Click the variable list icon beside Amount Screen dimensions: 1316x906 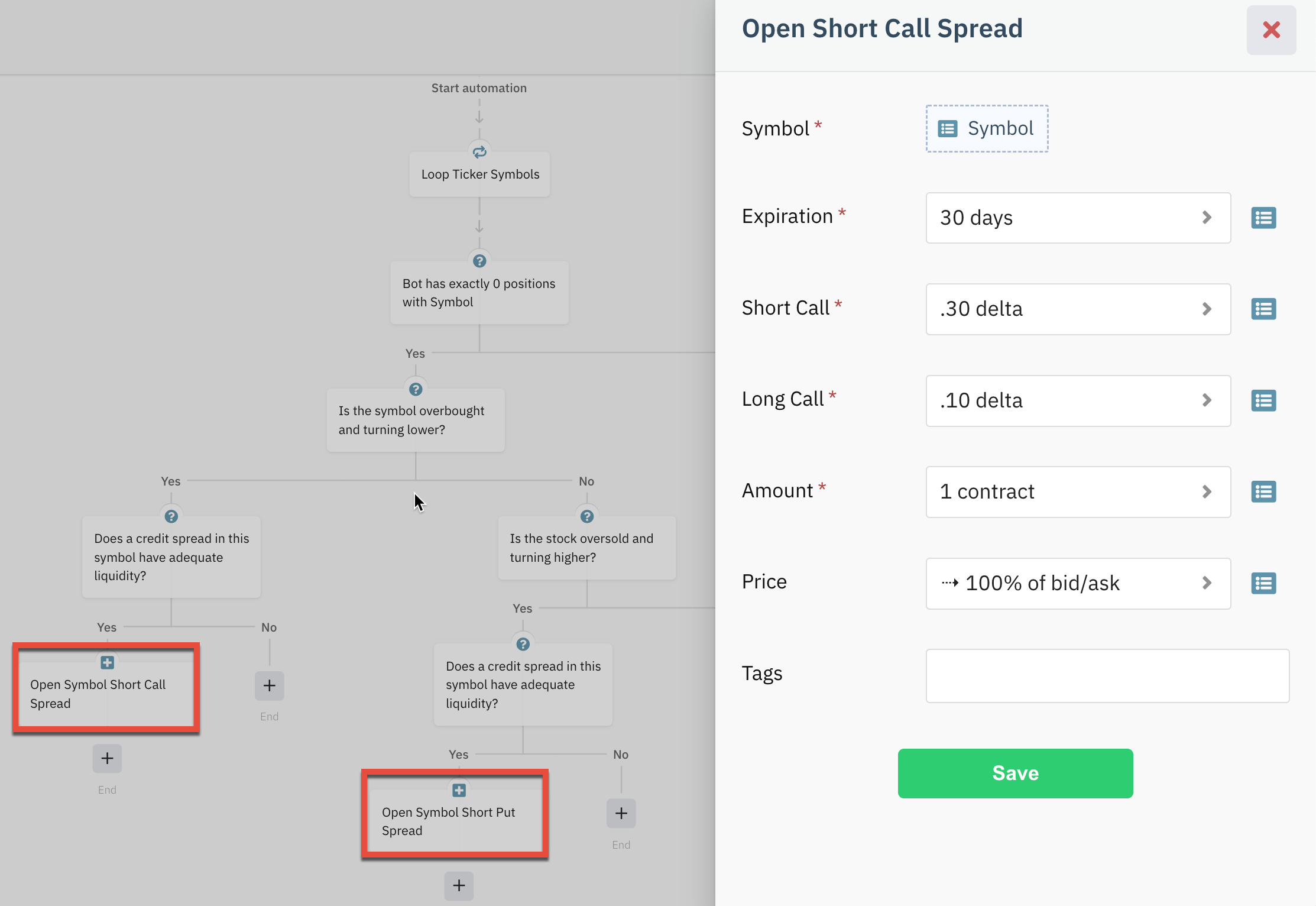tap(1263, 492)
